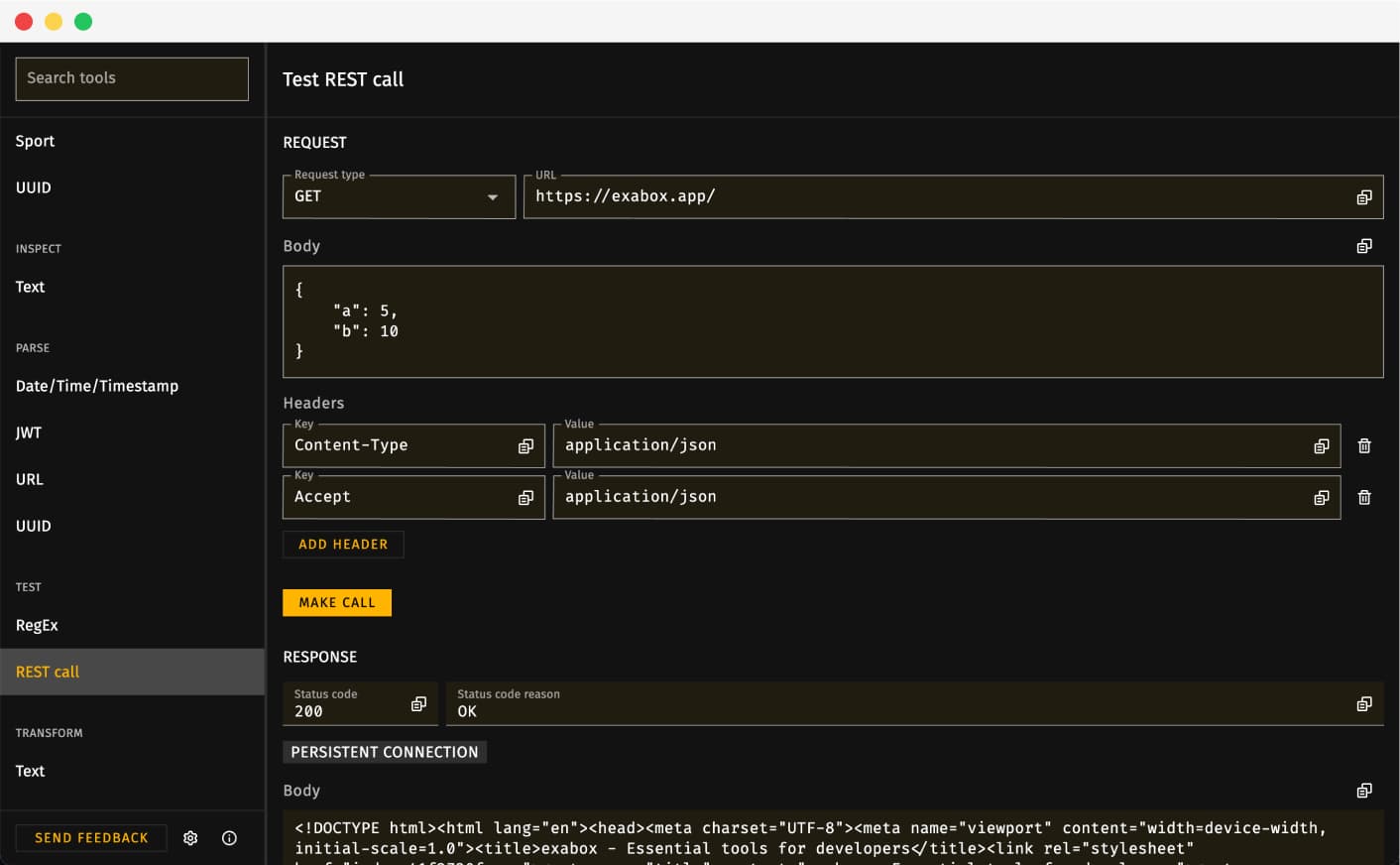Click the Test REST call heading
This screenshot has height=865, width=1400.
pos(343,79)
